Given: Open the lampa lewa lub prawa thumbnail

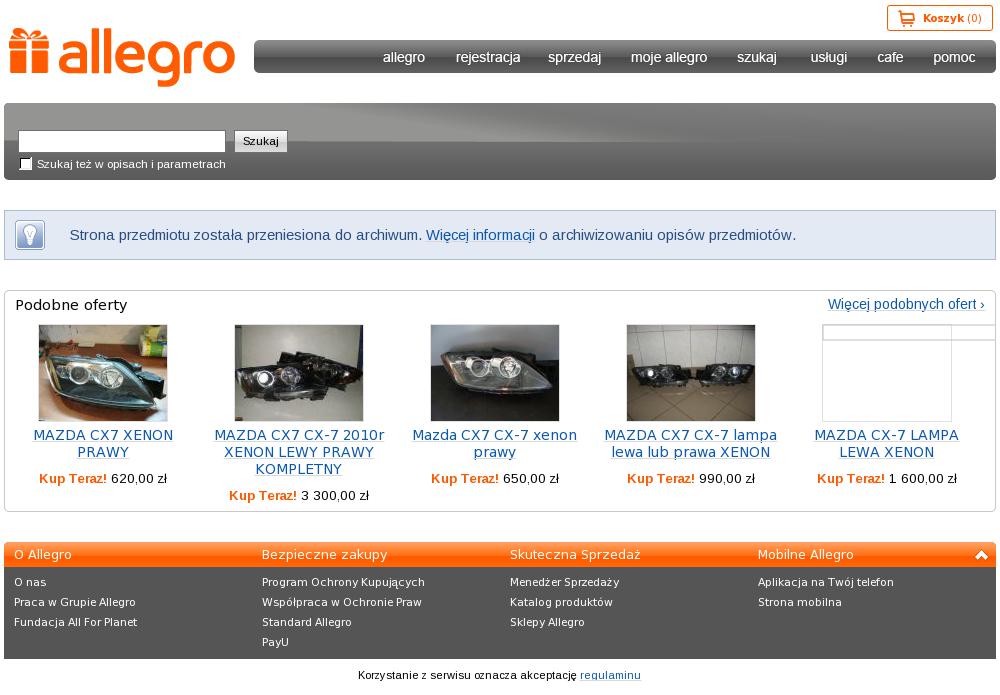Looking at the screenshot, I should tap(691, 373).
